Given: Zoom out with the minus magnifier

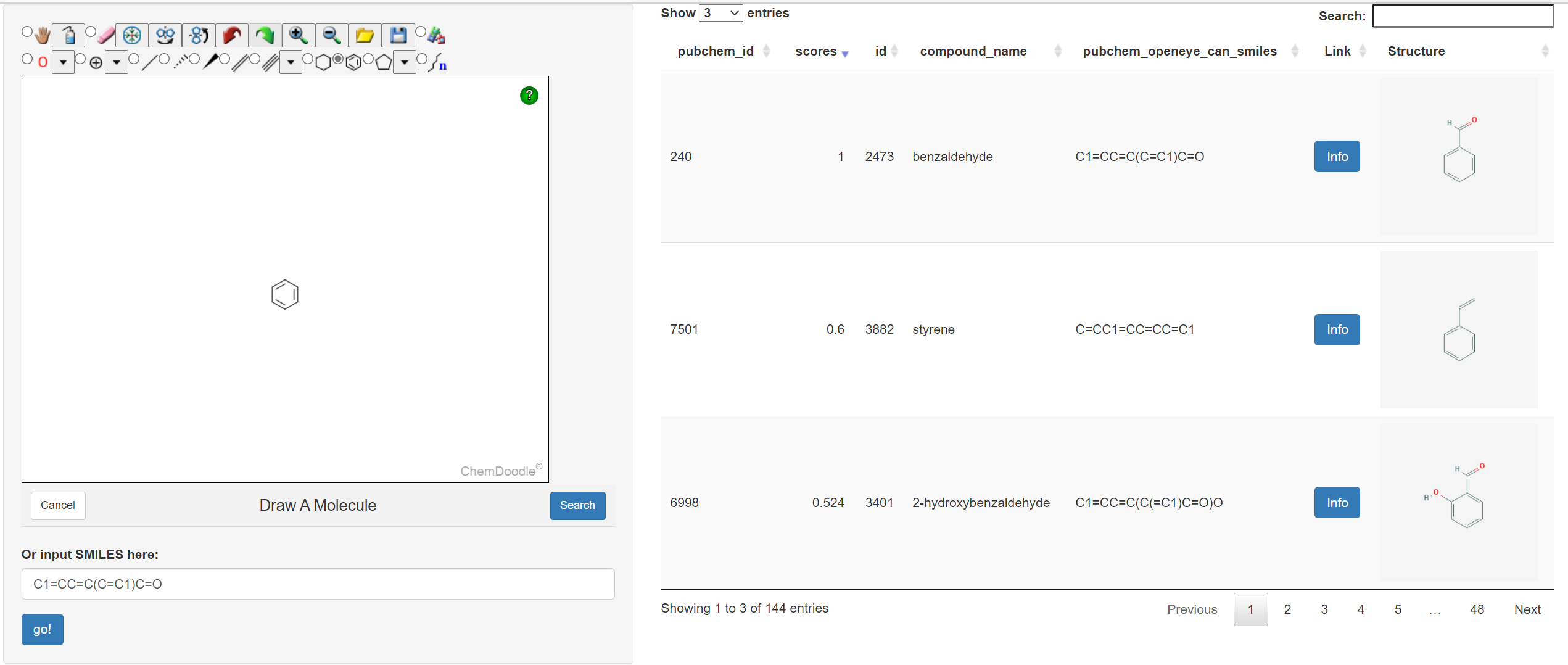Looking at the screenshot, I should tap(332, 36).
